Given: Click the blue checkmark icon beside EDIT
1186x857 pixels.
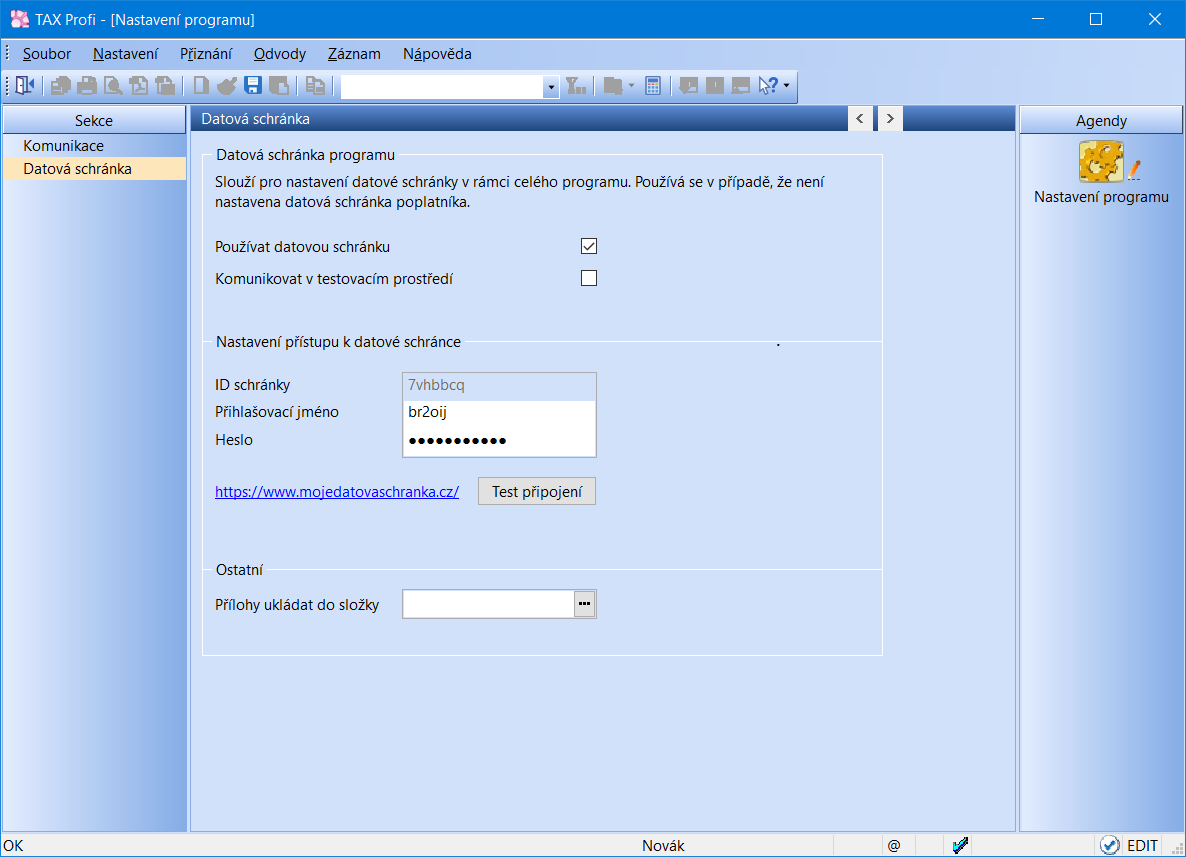Looking at the screenshot, I should [1109, 845].
